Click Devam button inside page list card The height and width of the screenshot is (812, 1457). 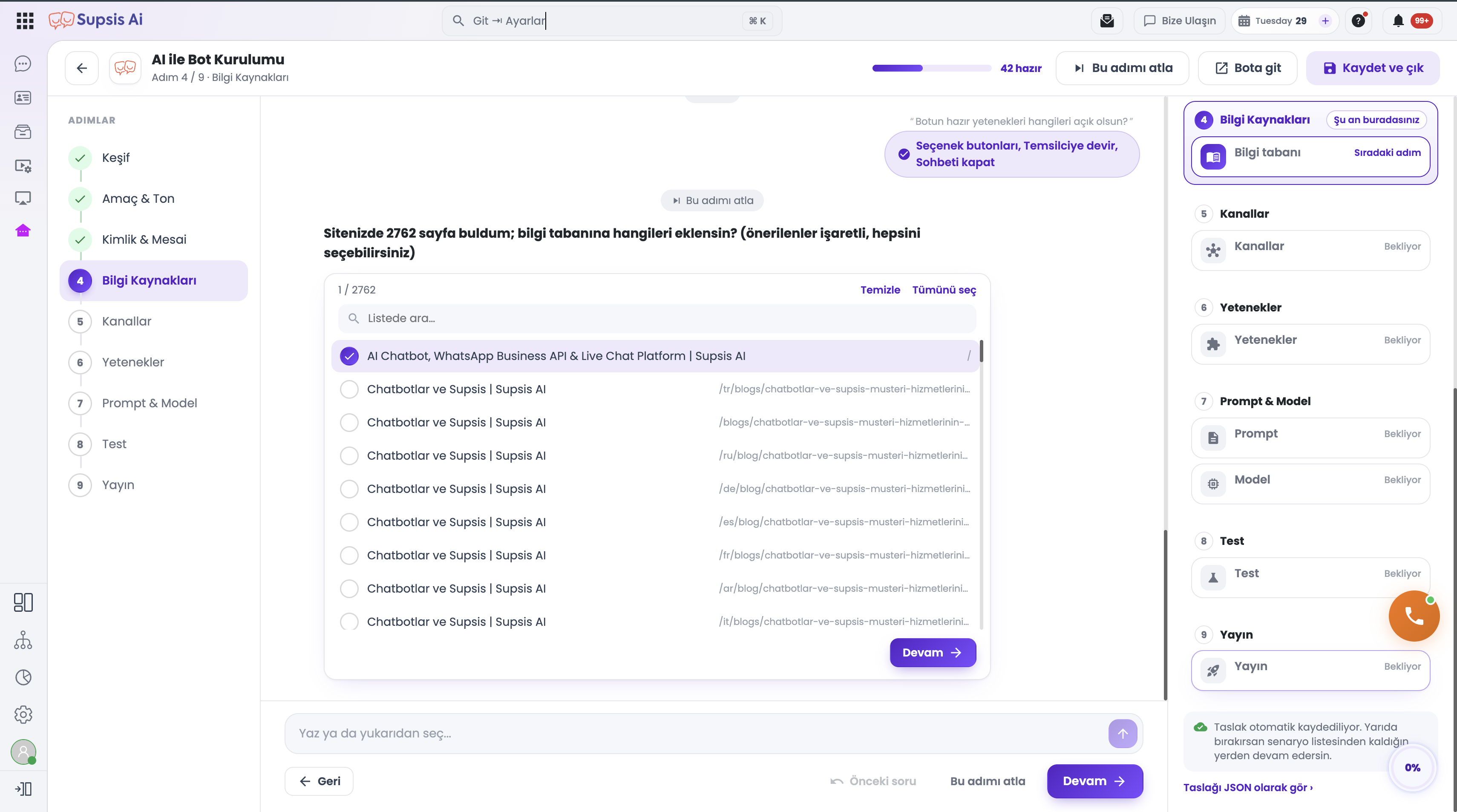[x=933, y=653]
